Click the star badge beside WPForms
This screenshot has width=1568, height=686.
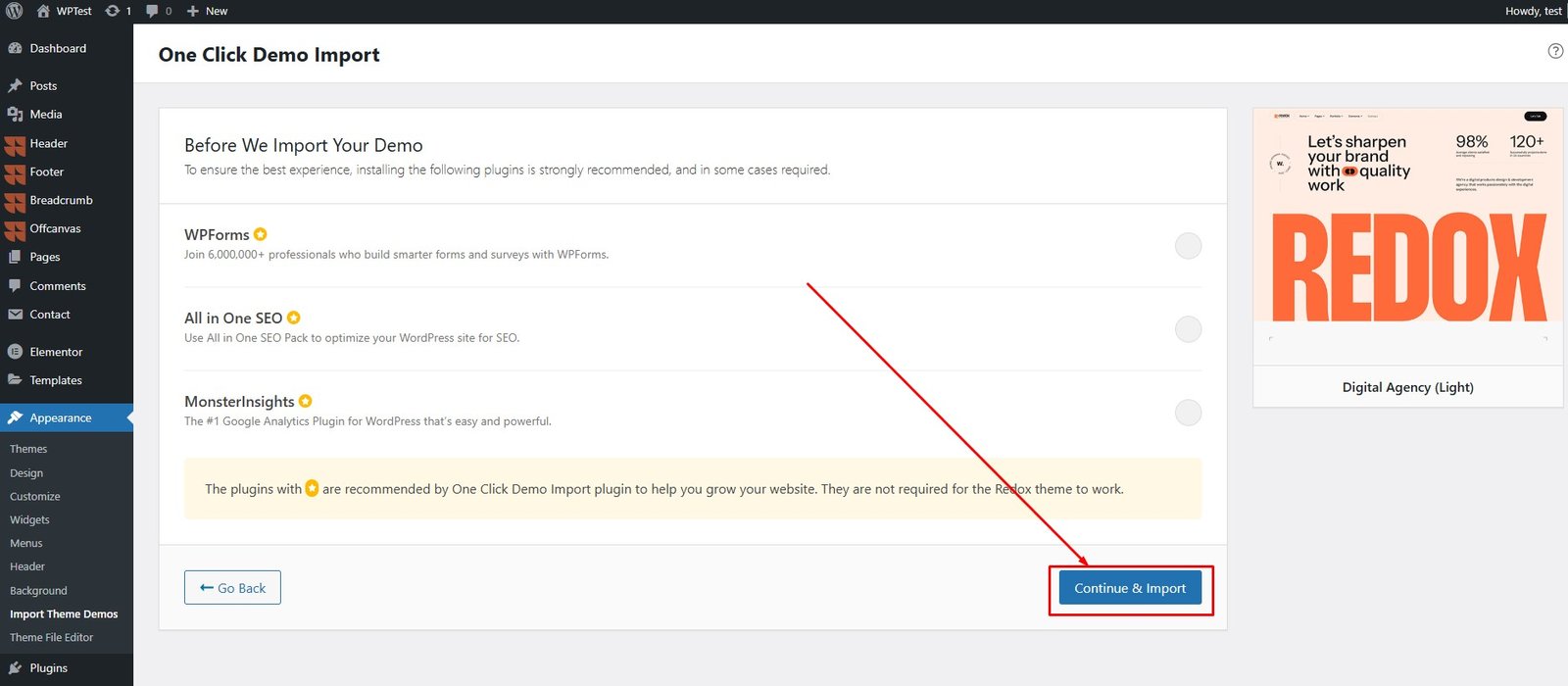point(261,234)
